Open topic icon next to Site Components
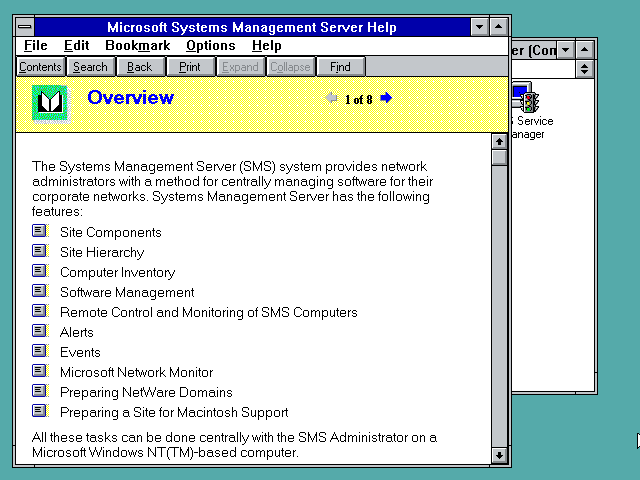640x480 pixels. pyautogui.click(x=40, y=231)
